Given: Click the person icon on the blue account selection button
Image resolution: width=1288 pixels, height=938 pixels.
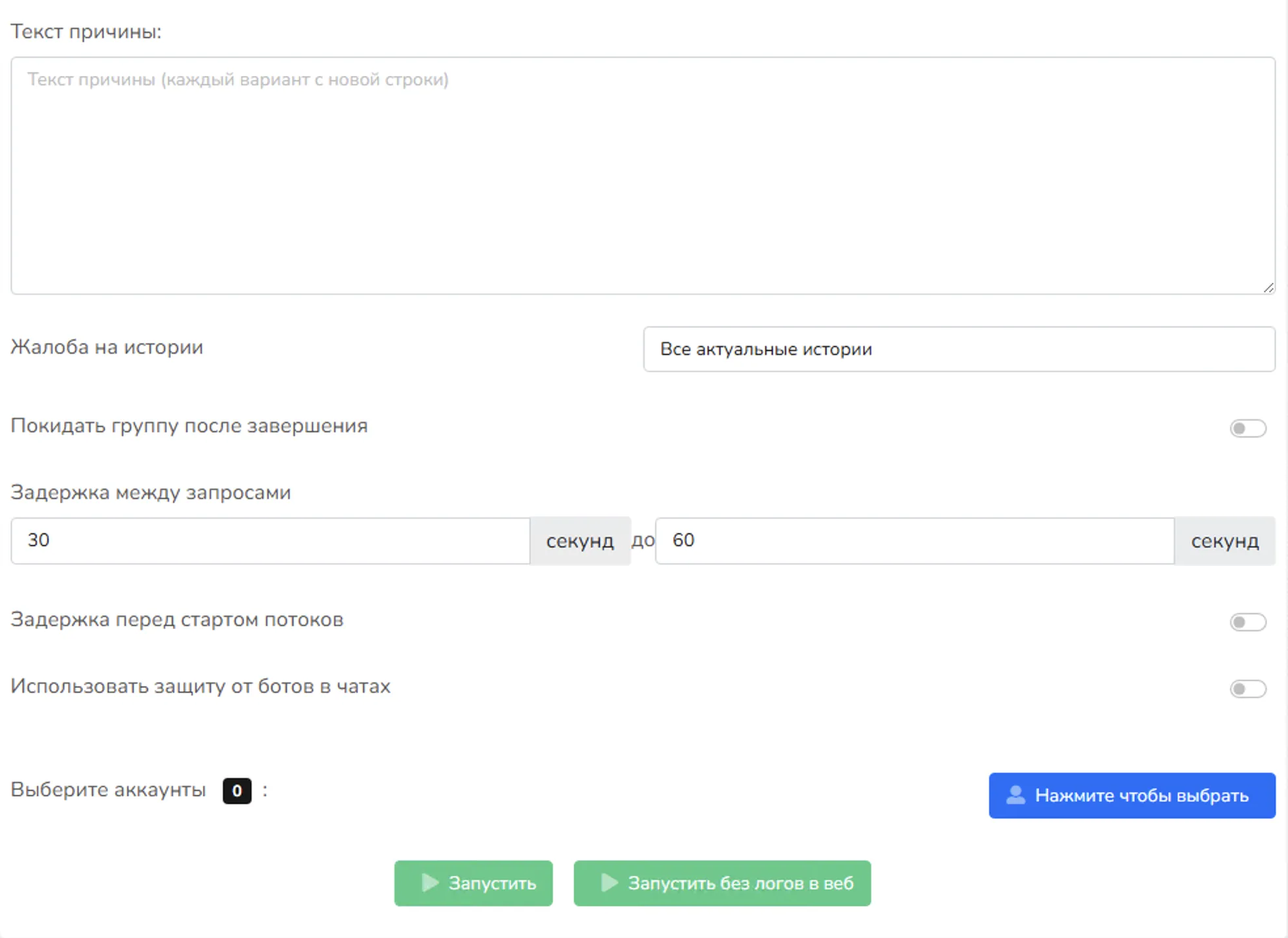Looking at the screenshot, I should click(x=1015, y=796).
